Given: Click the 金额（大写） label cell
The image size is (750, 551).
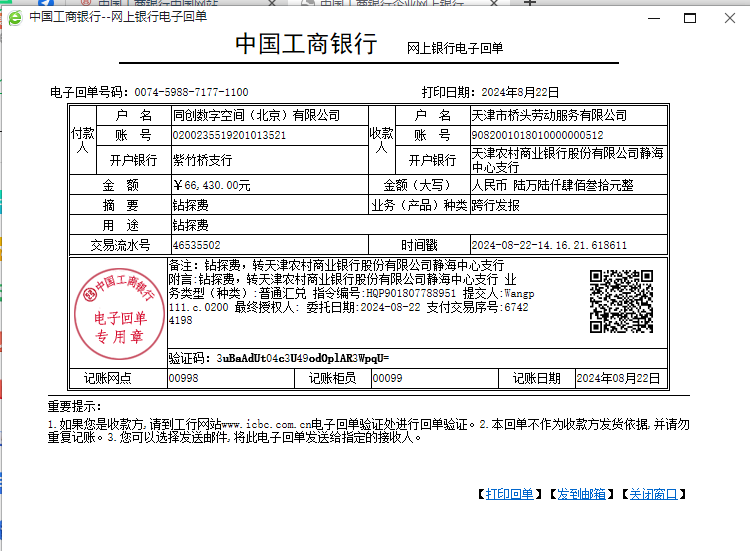Looking at the screenshot, I should coord(419,185).
